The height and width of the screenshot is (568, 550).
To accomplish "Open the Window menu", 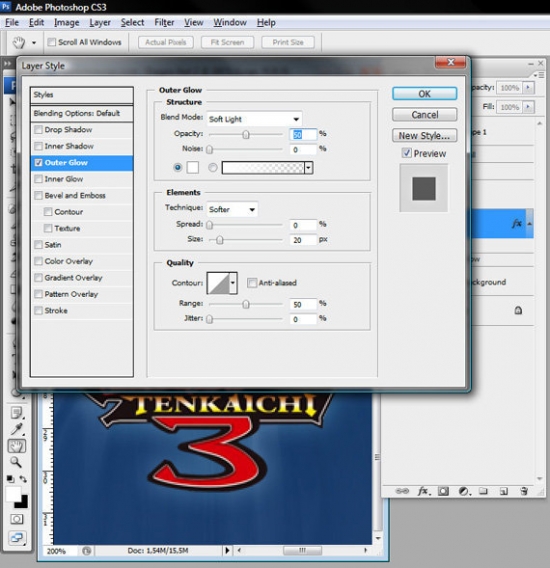I will tap(230, 22).
